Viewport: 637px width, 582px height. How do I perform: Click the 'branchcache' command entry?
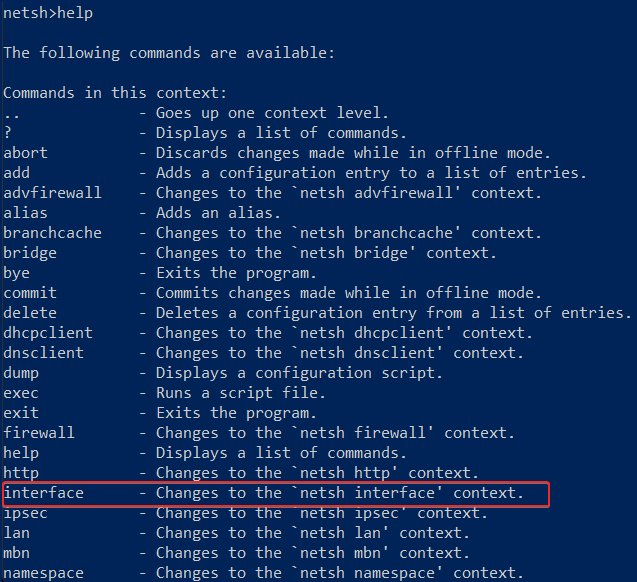52,233
